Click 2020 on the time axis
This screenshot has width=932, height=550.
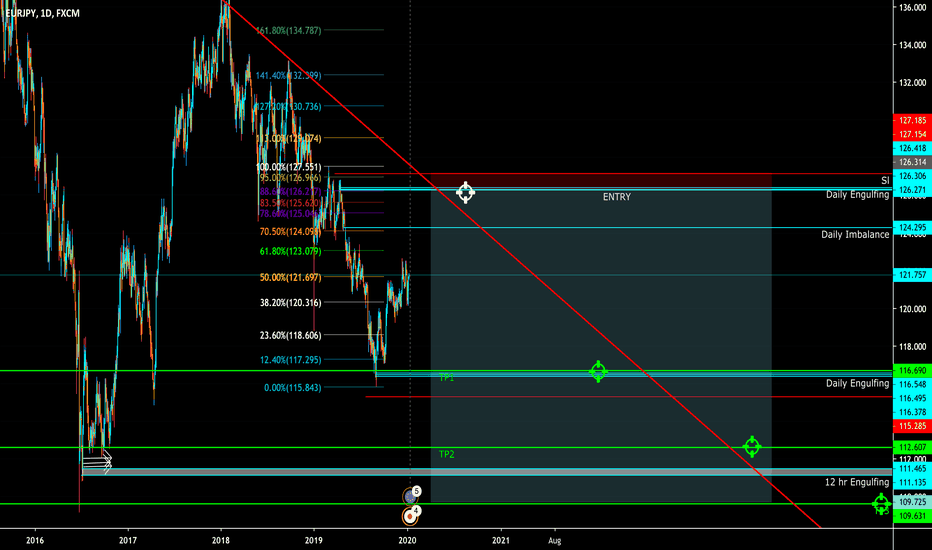(x=407, y=538)
